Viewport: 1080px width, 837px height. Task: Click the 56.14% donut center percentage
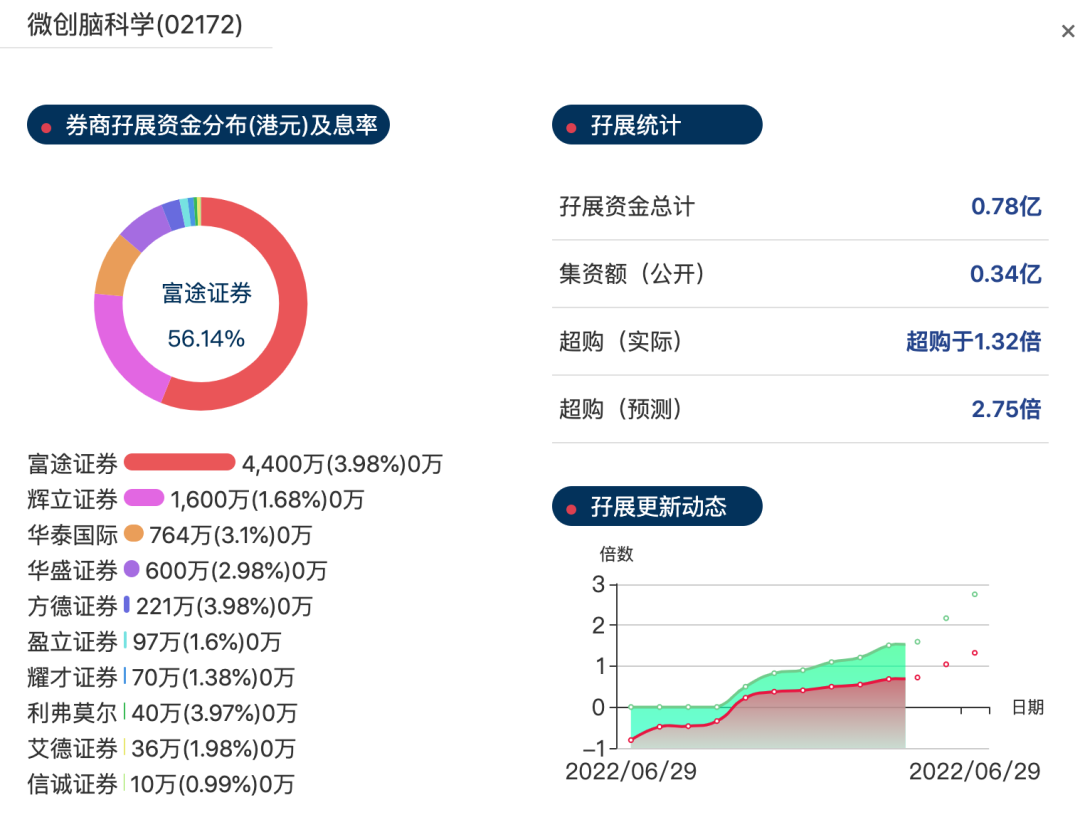(x=206, y=338)
